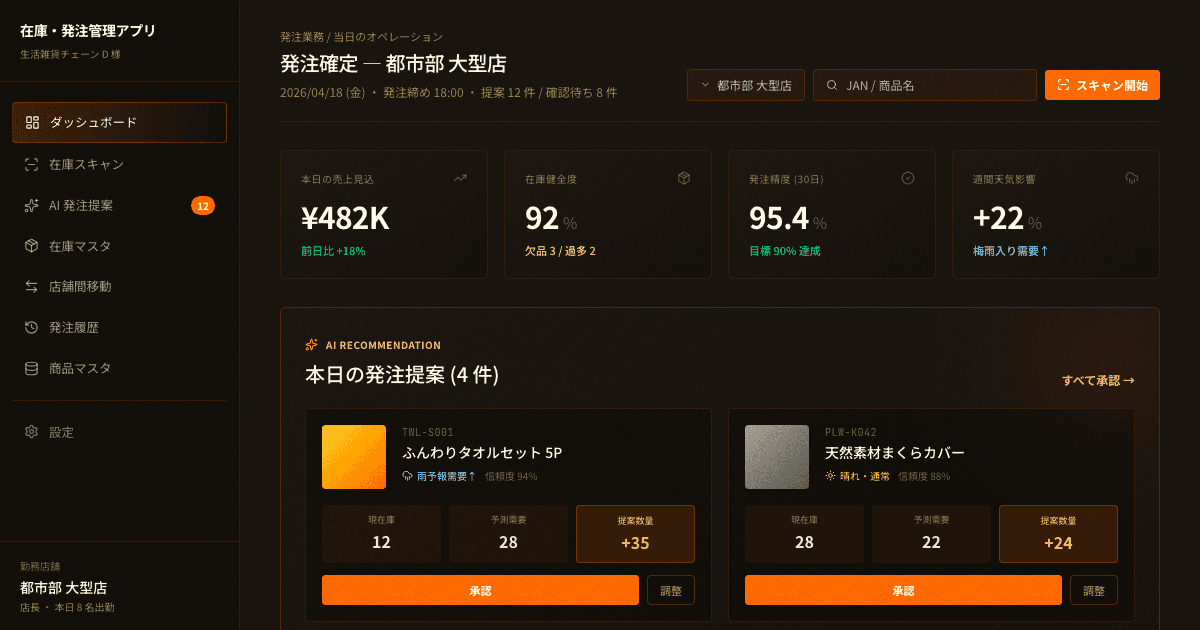The image size is (1200, 630).
Task: Click the weather cloud icon on 週間天気影響 card
Action: 1132,178
